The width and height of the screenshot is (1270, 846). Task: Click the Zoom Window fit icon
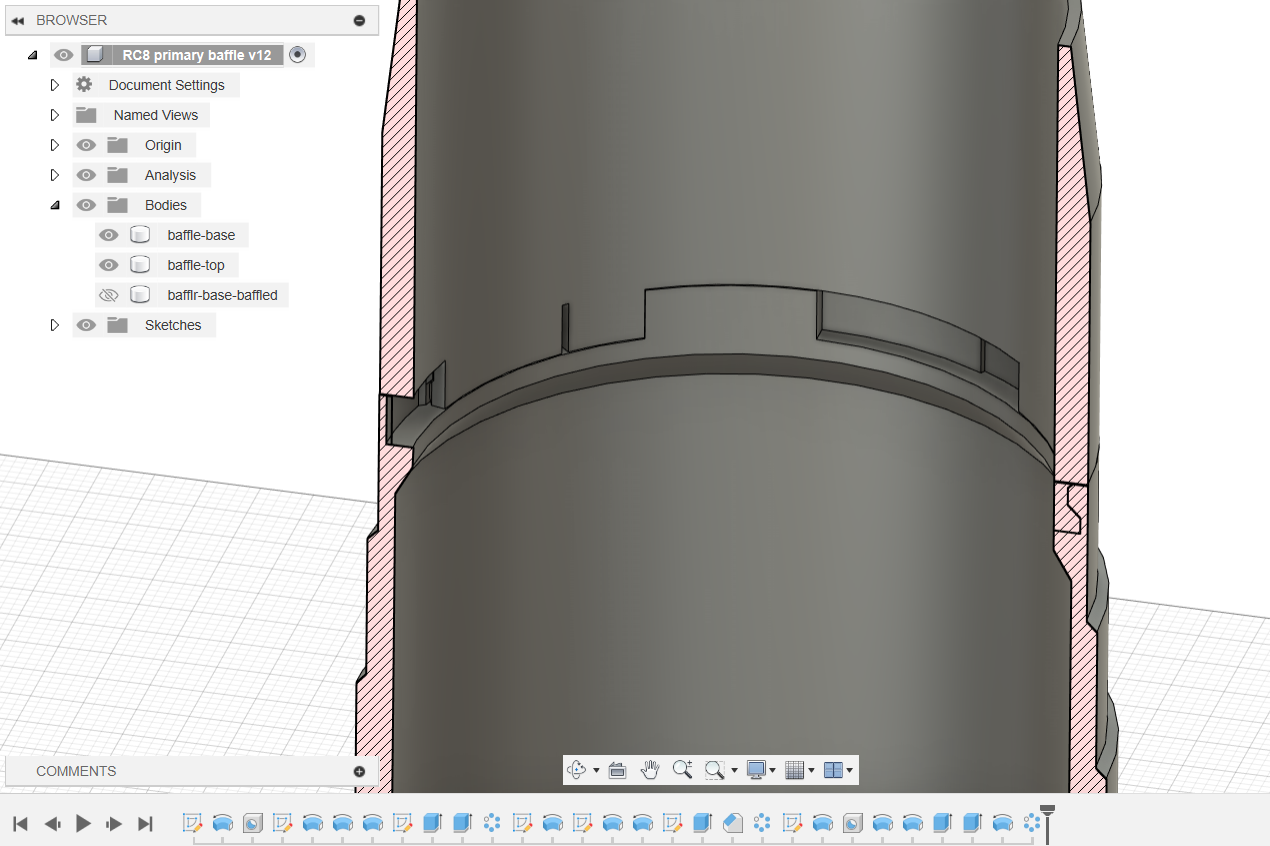(x=714, y=770)
